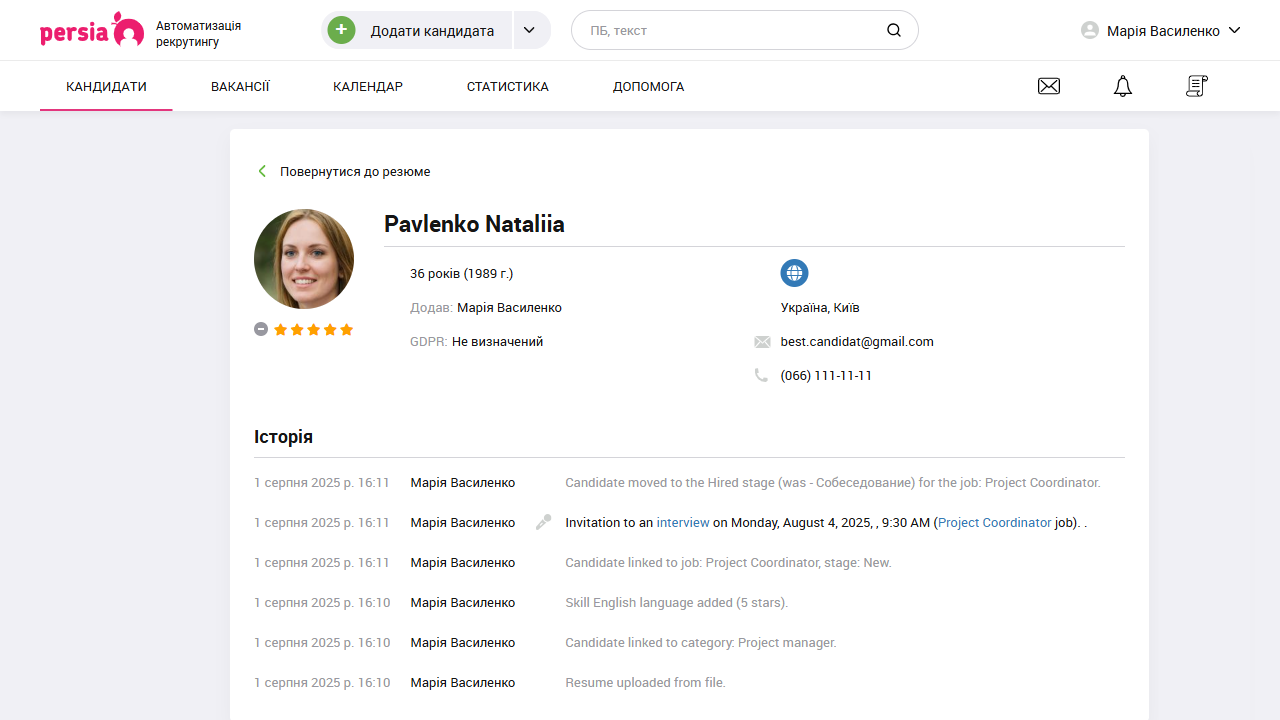
Task: Set candidate rating to five stars
Action: pos(347,329)
